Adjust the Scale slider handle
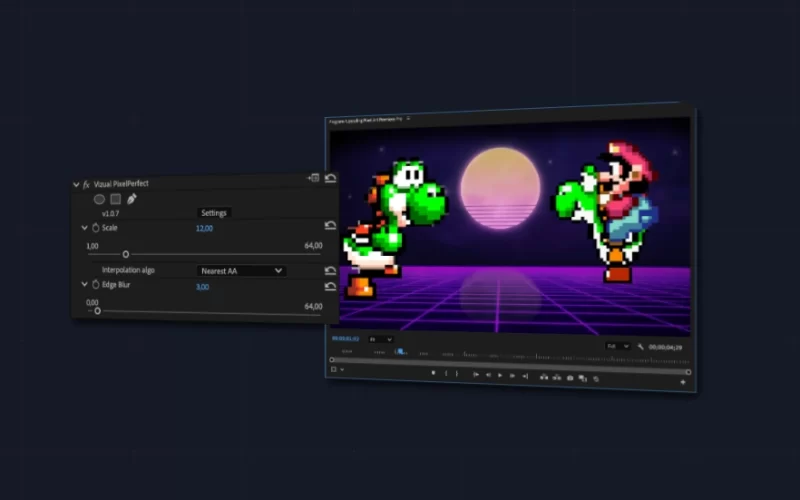 pyautogui.click(x=126, y=254)
